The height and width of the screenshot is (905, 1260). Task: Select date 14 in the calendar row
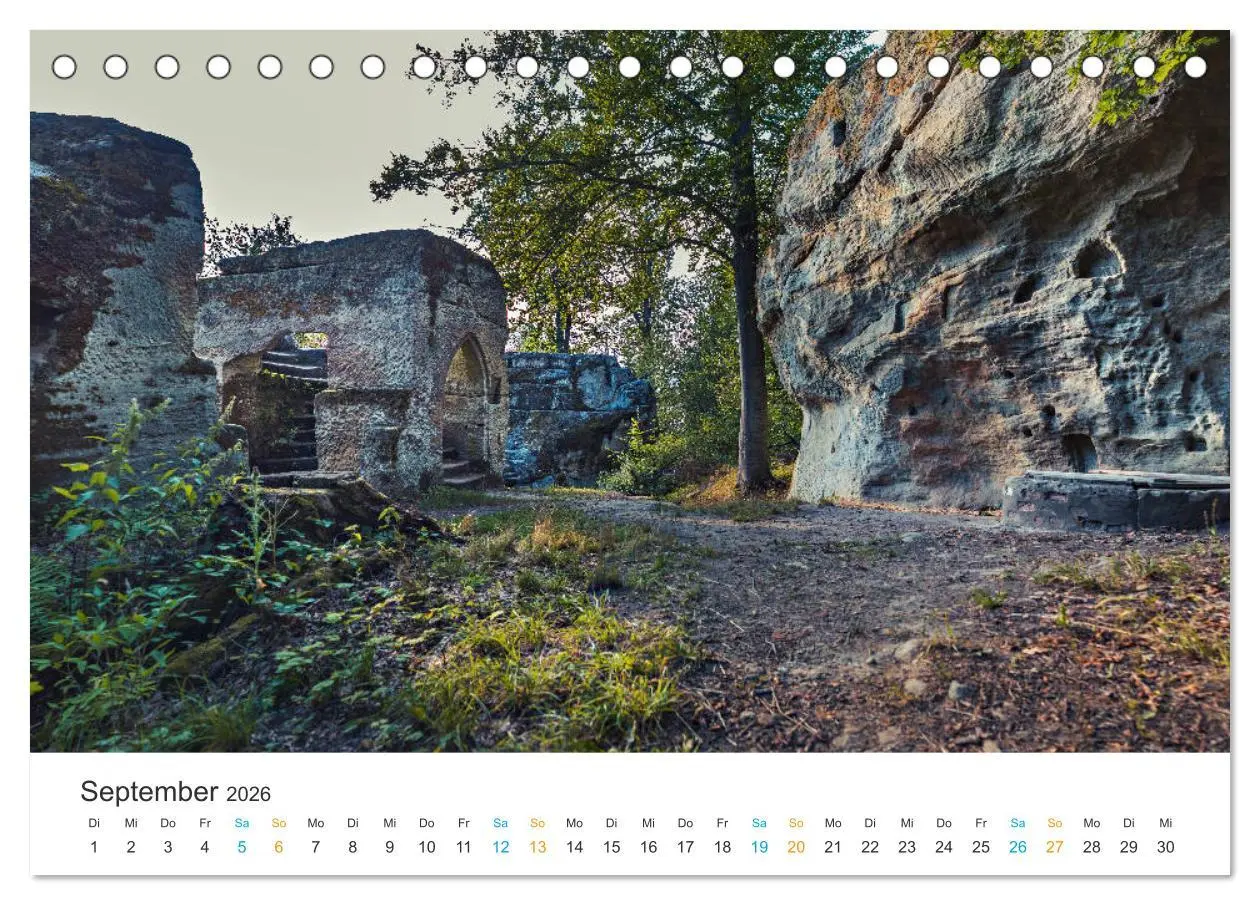tap(575, 847)
